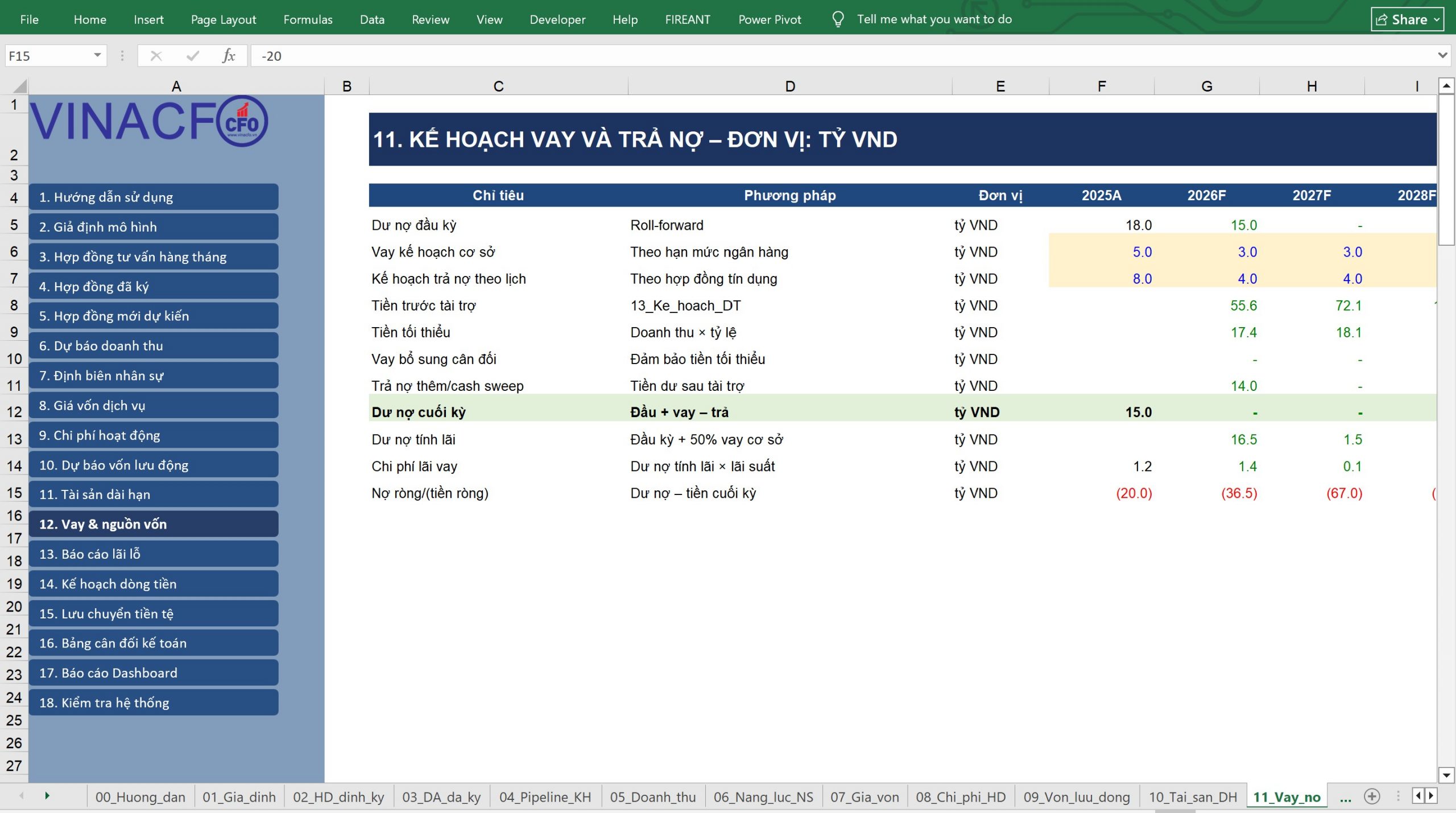Image resolution: width=1456 pixels, height=813 pixels.
Task: Click the formula bar showing -20
Action: tap(842, 56)
